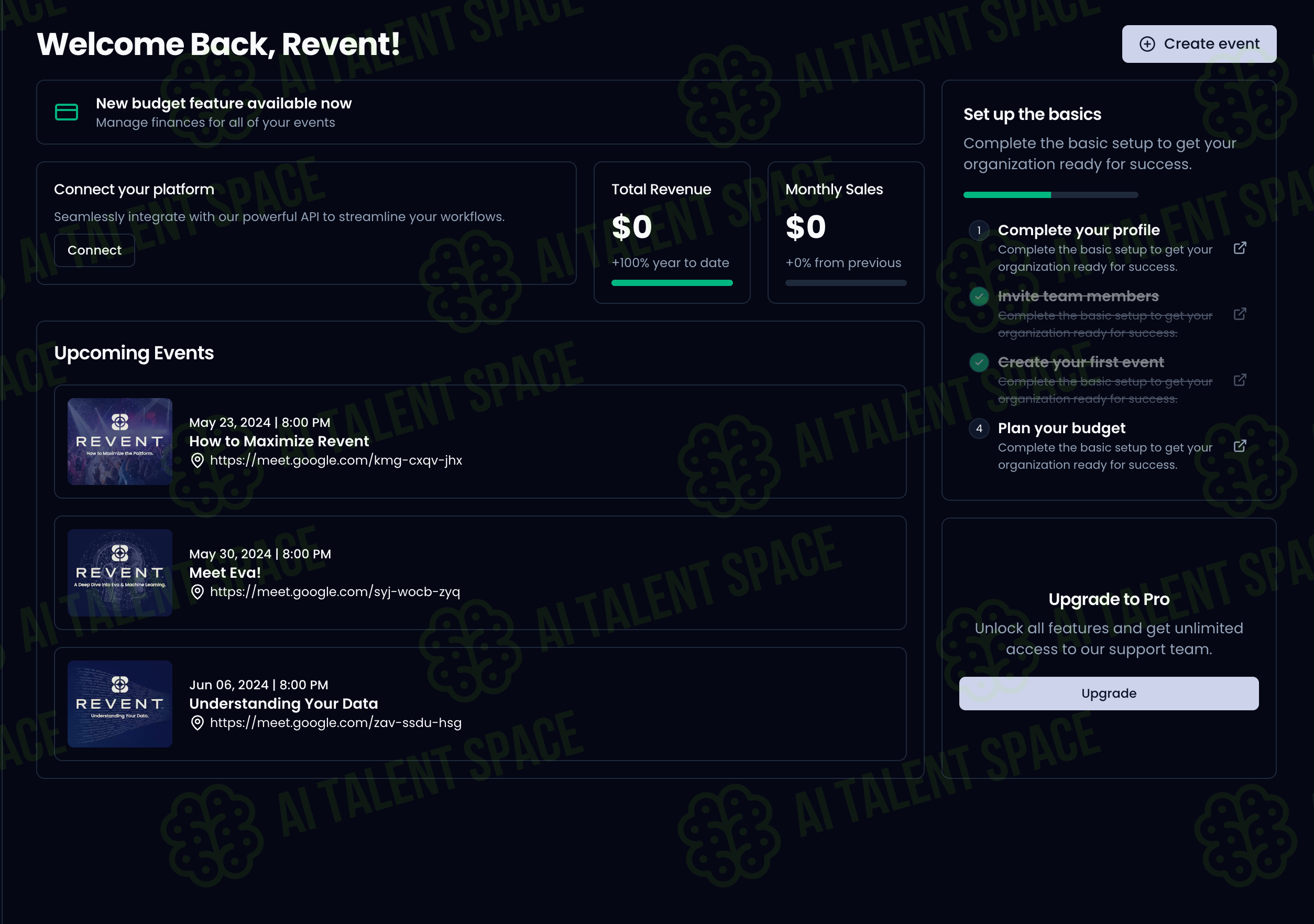Open the Understanding Your Data thumbnail
This screenshot has width=1314, height=924.
(x=119, y=705)
